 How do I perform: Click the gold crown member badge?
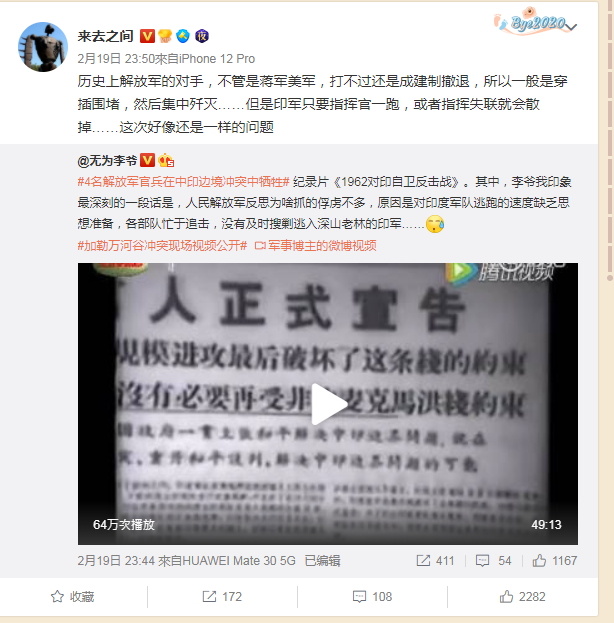click(165, 36)
